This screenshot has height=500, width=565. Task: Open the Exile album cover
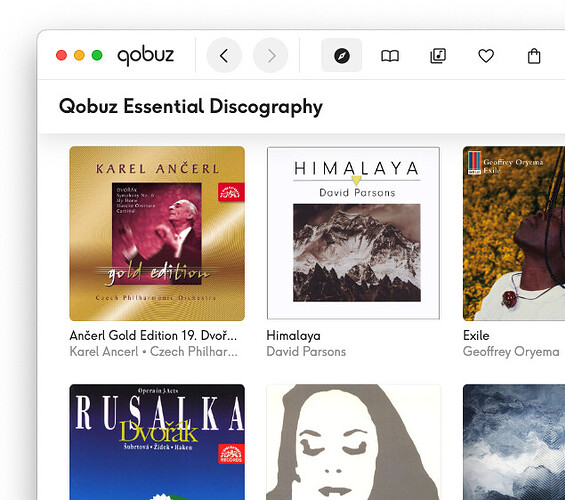point(514,233)
